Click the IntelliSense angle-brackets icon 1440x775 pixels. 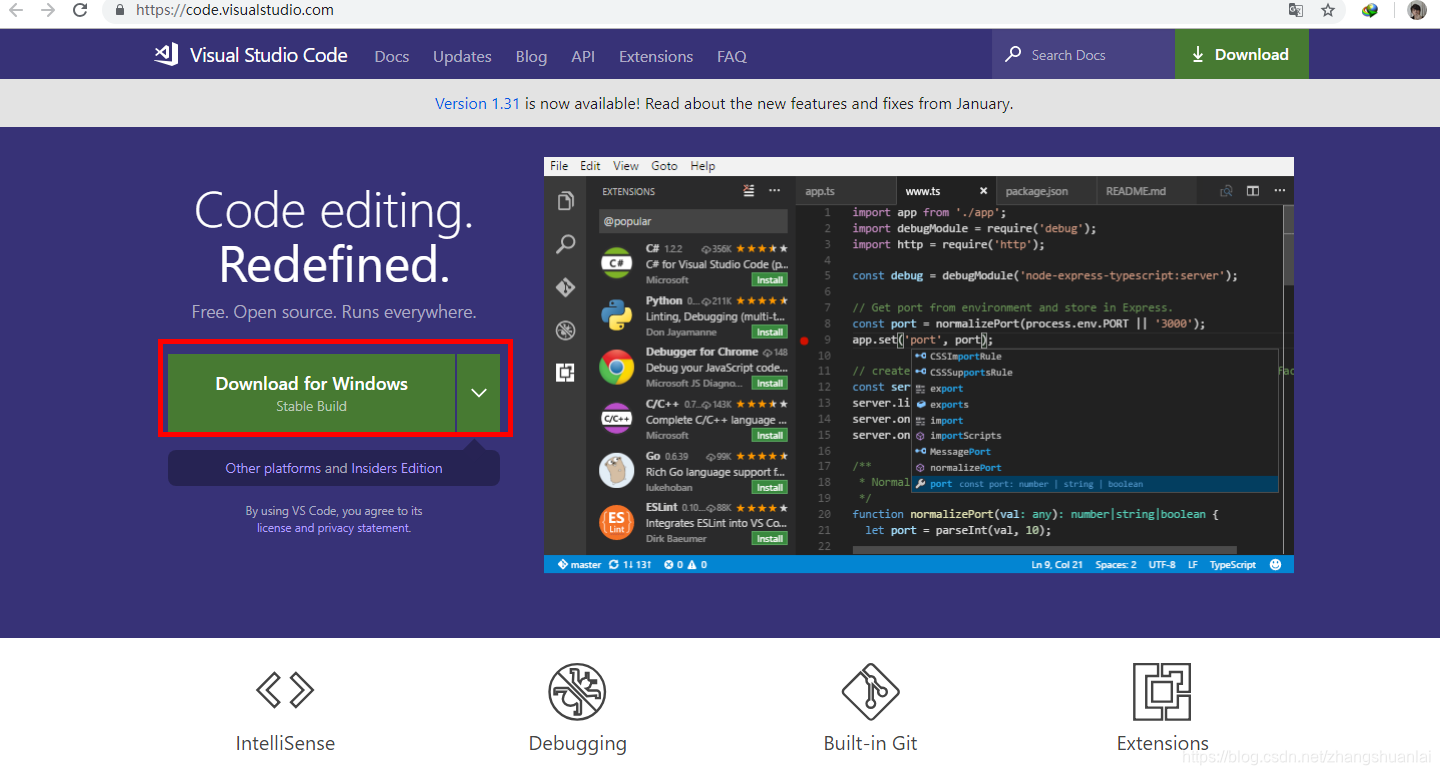click(x=285, y=690)
